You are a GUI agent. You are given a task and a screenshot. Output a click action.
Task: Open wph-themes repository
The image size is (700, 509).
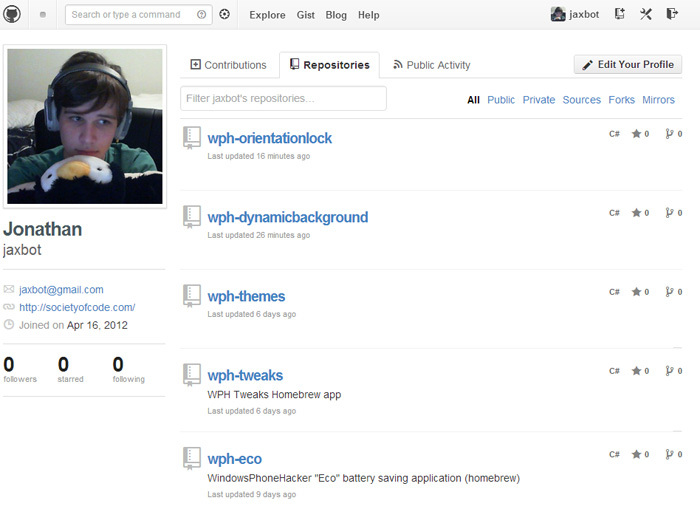pyautogui.click(x=246, y=296)
